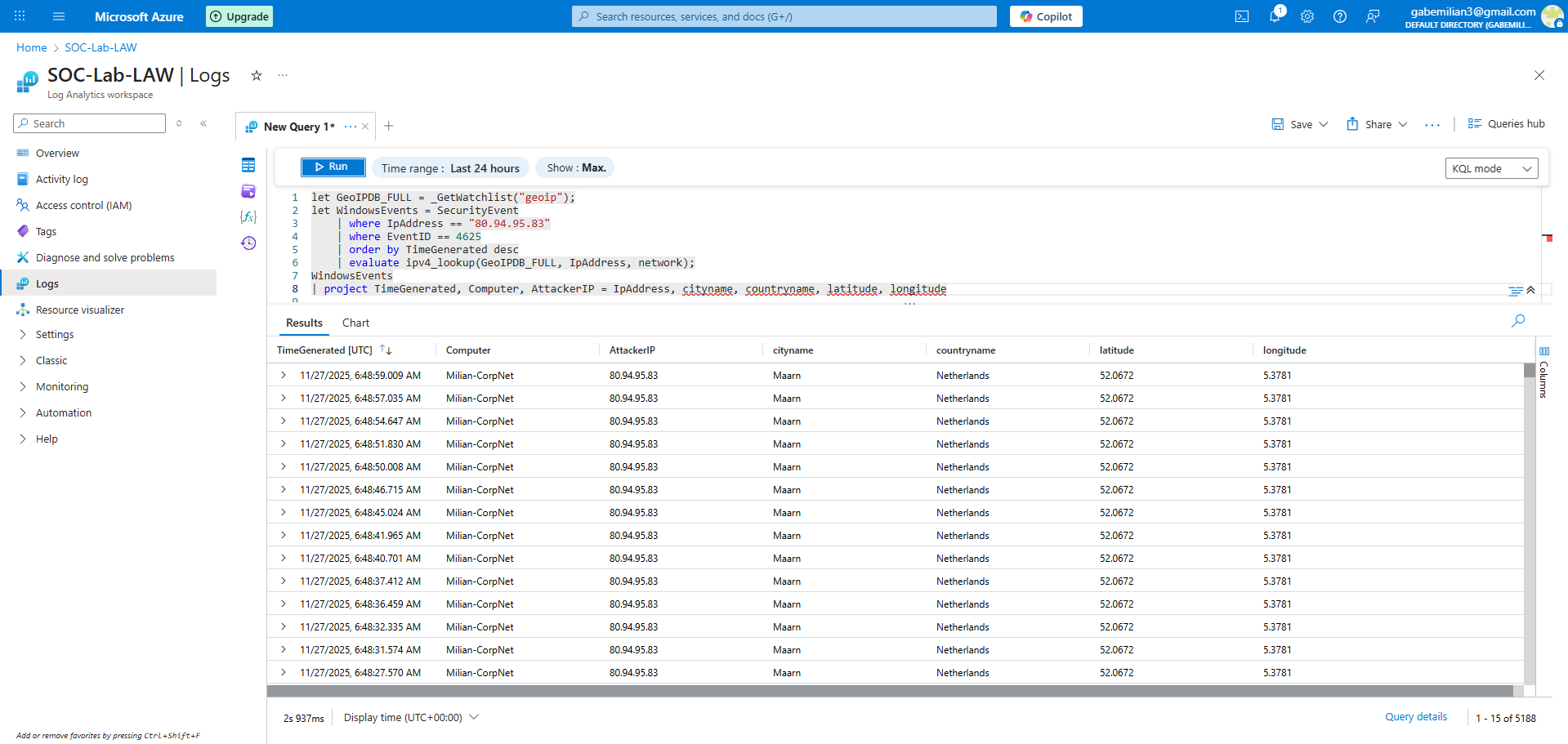Run the KQL query

[333, 167]
